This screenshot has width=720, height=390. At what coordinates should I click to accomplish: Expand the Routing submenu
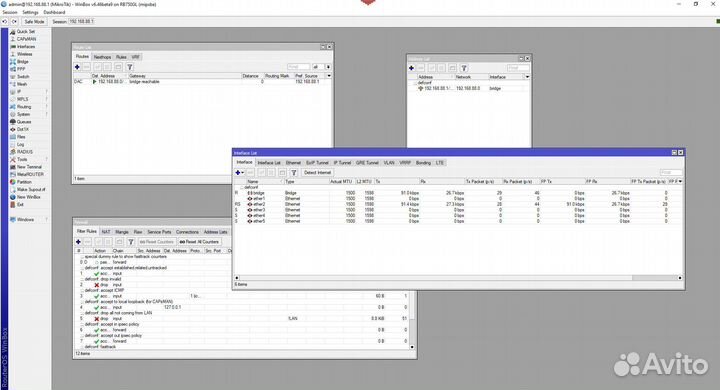click(46, 107)
